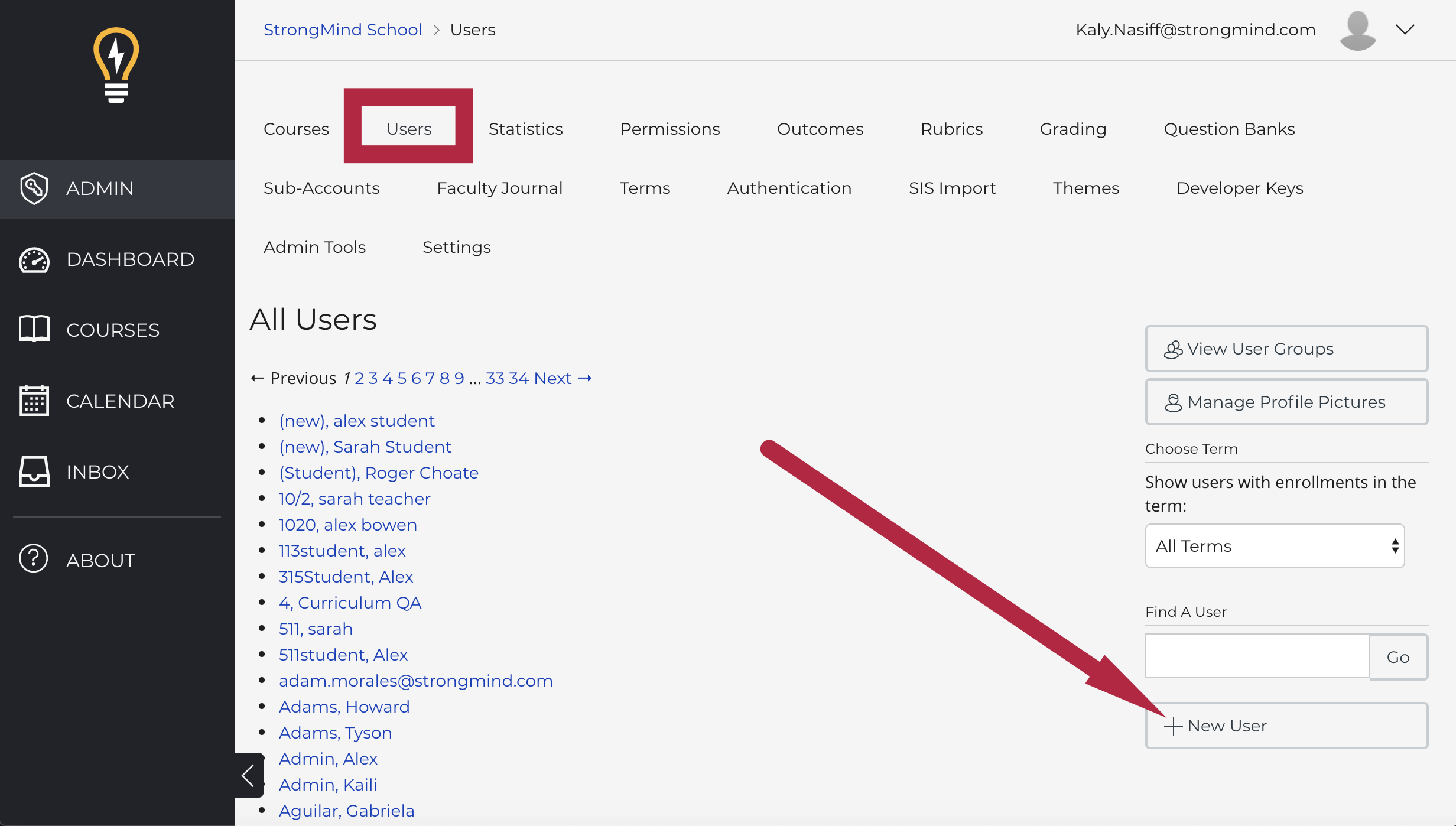Open user 113student, alex

pyautogui.click(x=342, y=551)
